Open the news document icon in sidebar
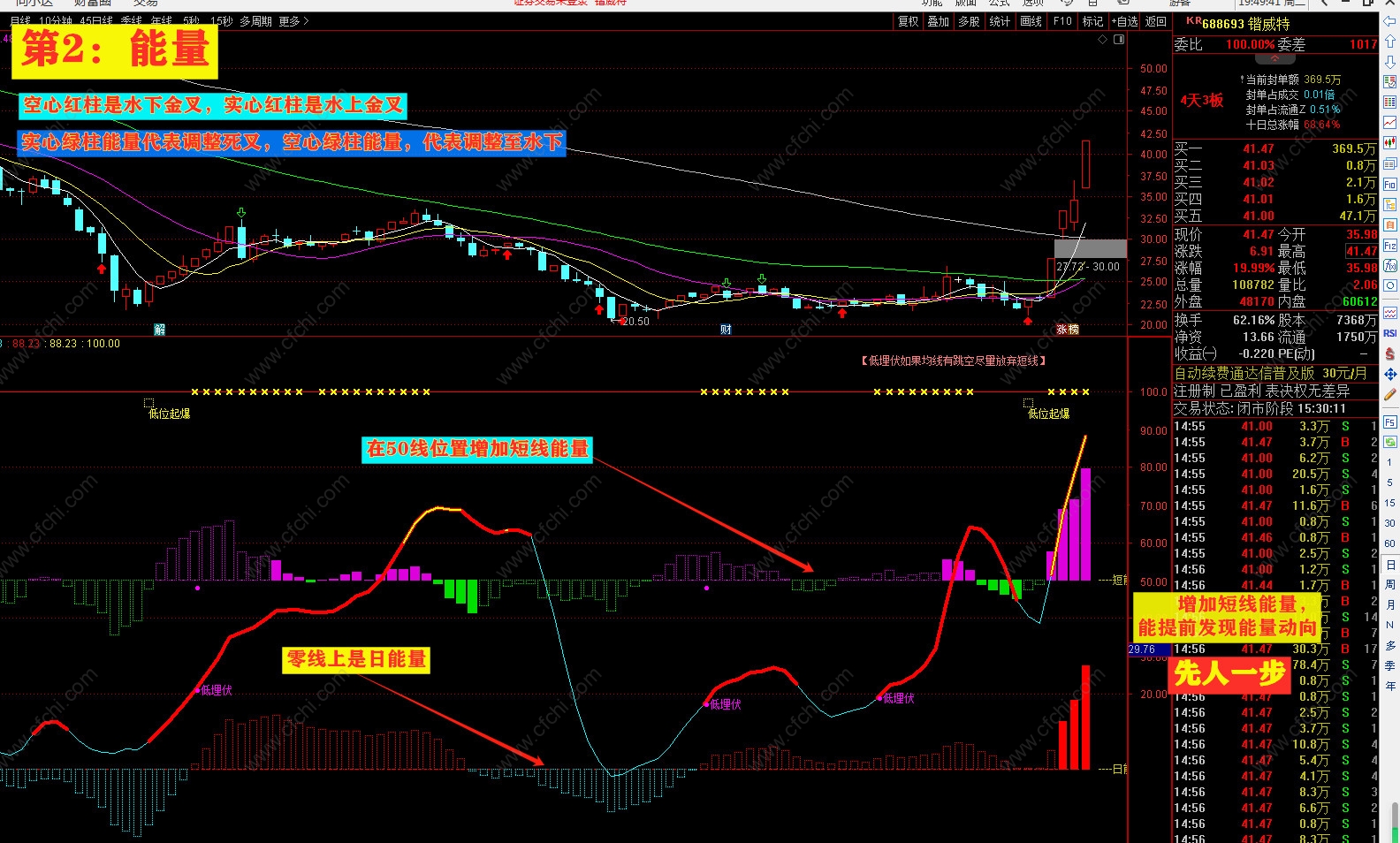 pyautogui.click(x=1389, y=163)
